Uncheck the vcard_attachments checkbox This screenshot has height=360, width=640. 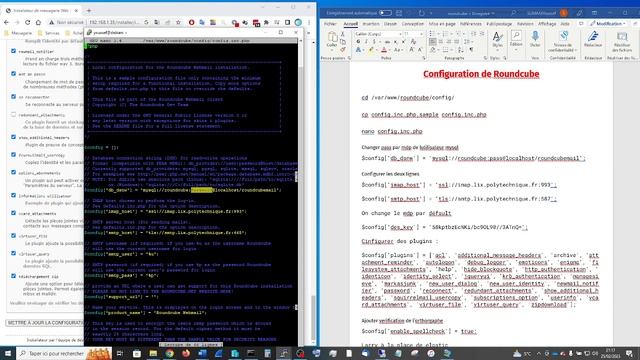pos(13,213)
